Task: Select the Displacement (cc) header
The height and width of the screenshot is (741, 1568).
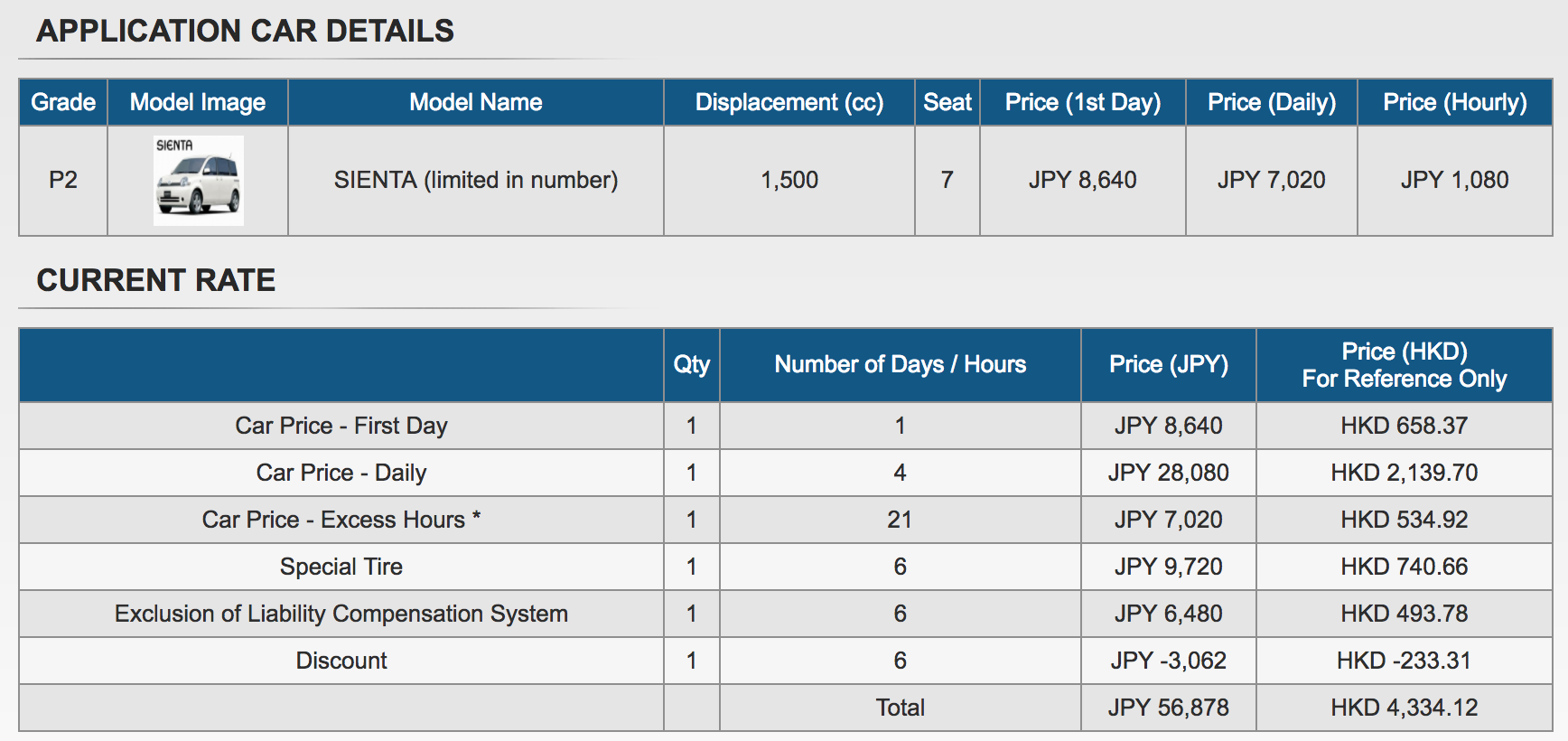Action: click(789, 102)
